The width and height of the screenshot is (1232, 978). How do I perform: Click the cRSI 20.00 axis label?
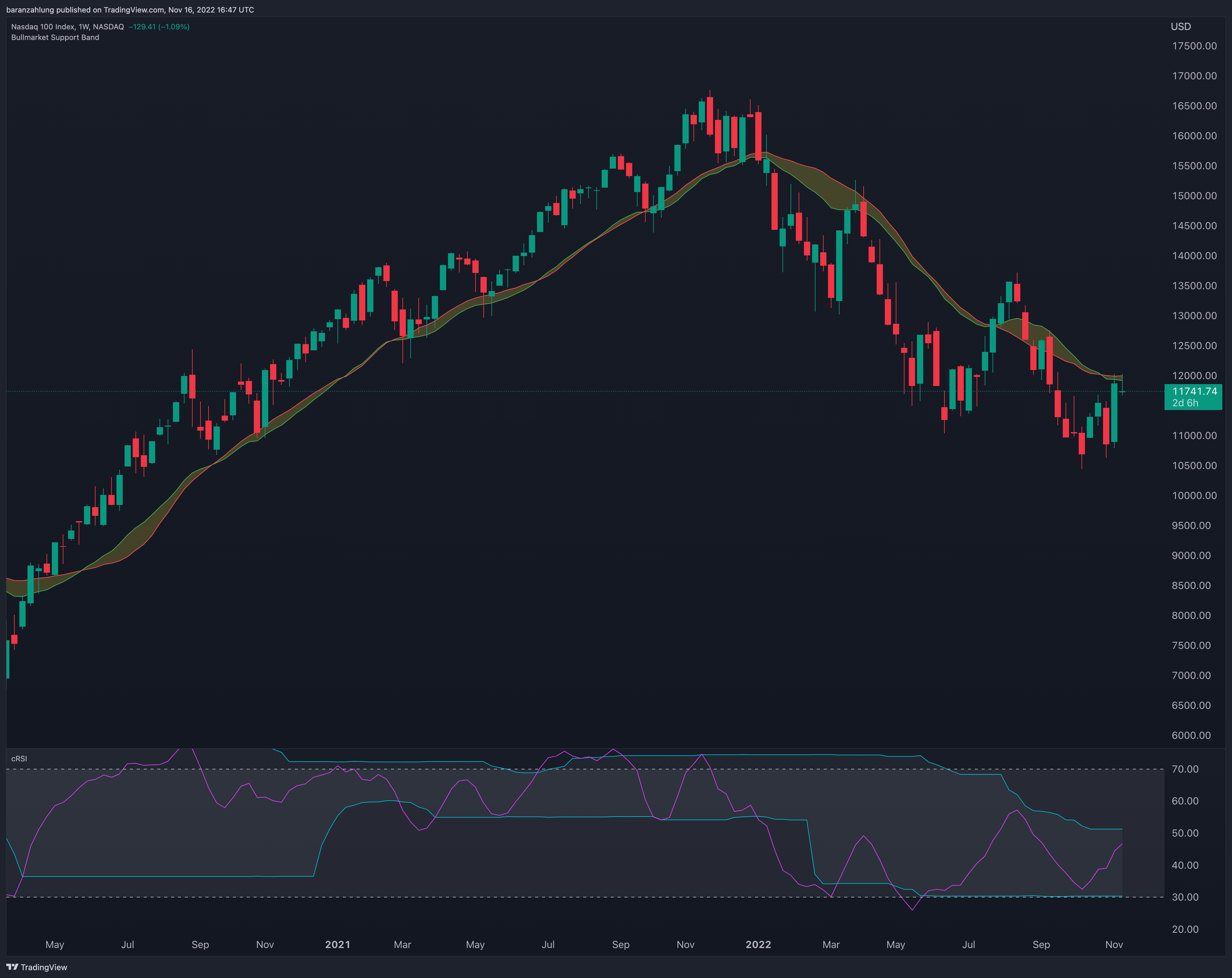coord(1185,929)
